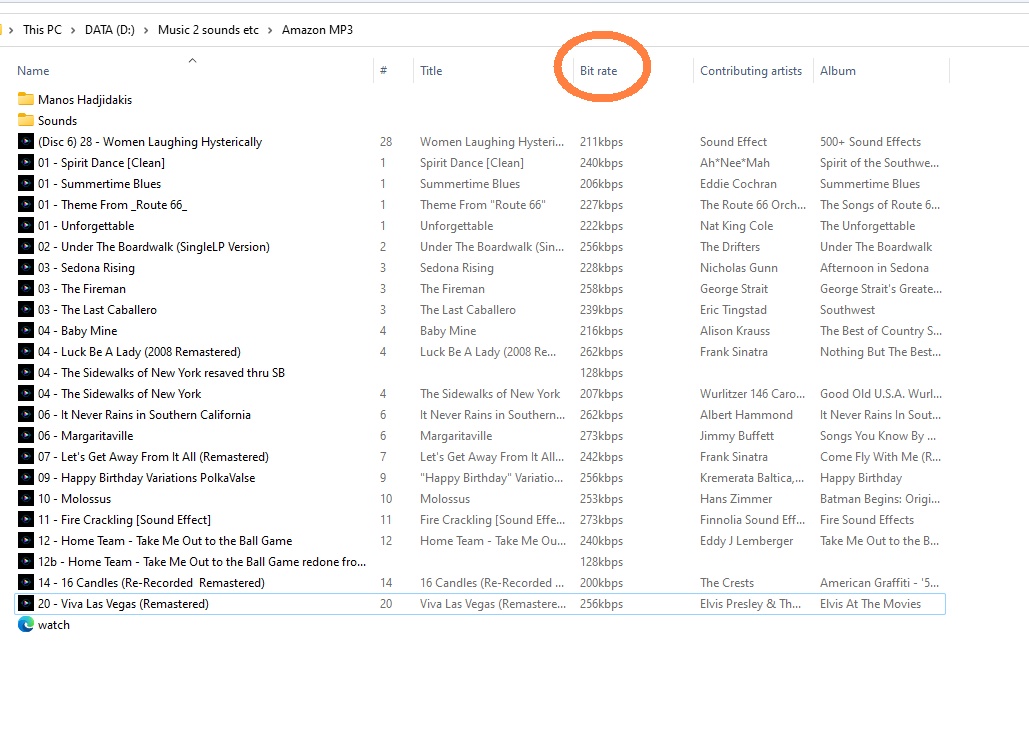The image size is (1029, 755).
Task: Click The Drifters artist cell
Action: tap(730, 247)
